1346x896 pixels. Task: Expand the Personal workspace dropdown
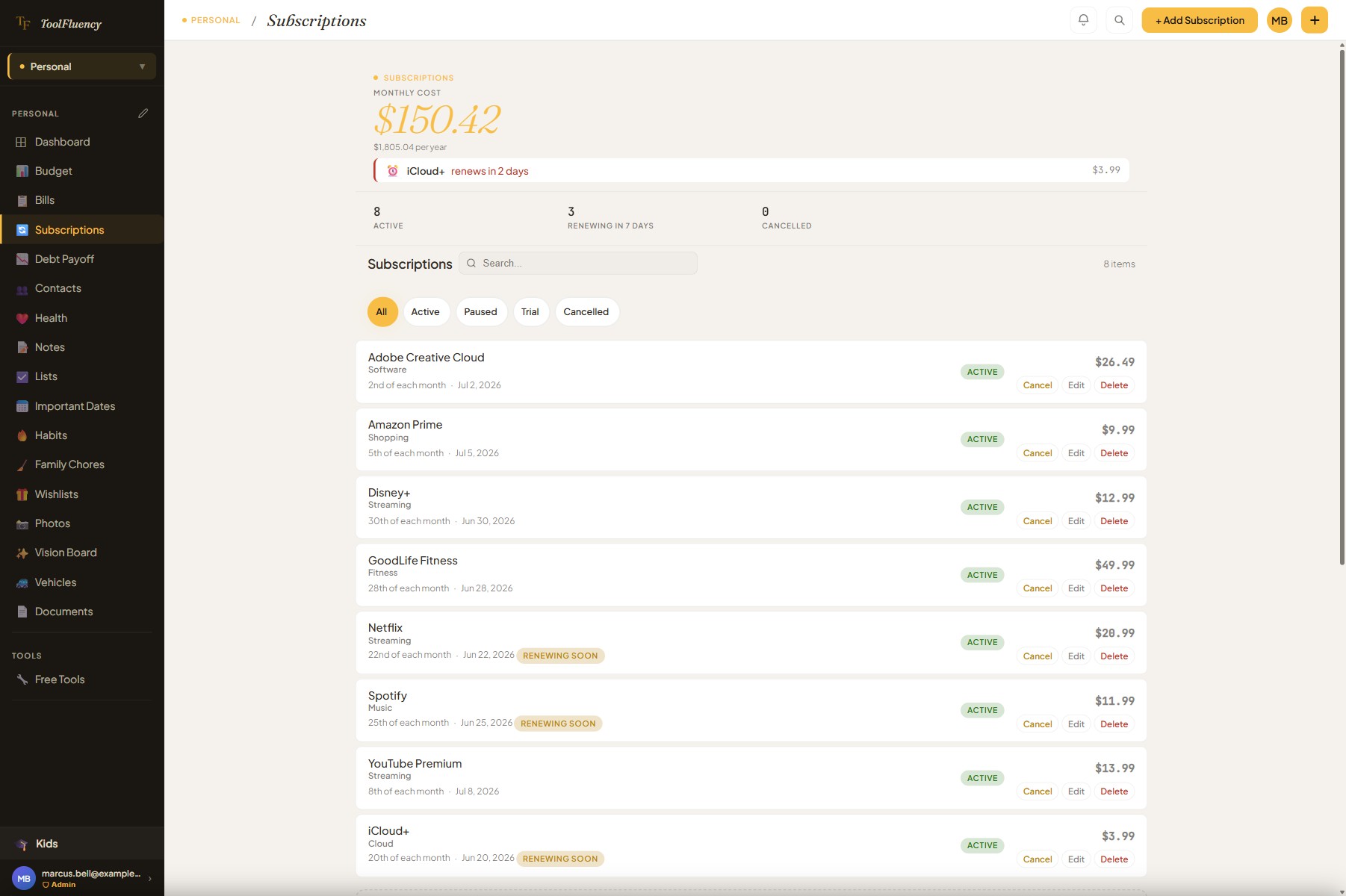point(82,66)
